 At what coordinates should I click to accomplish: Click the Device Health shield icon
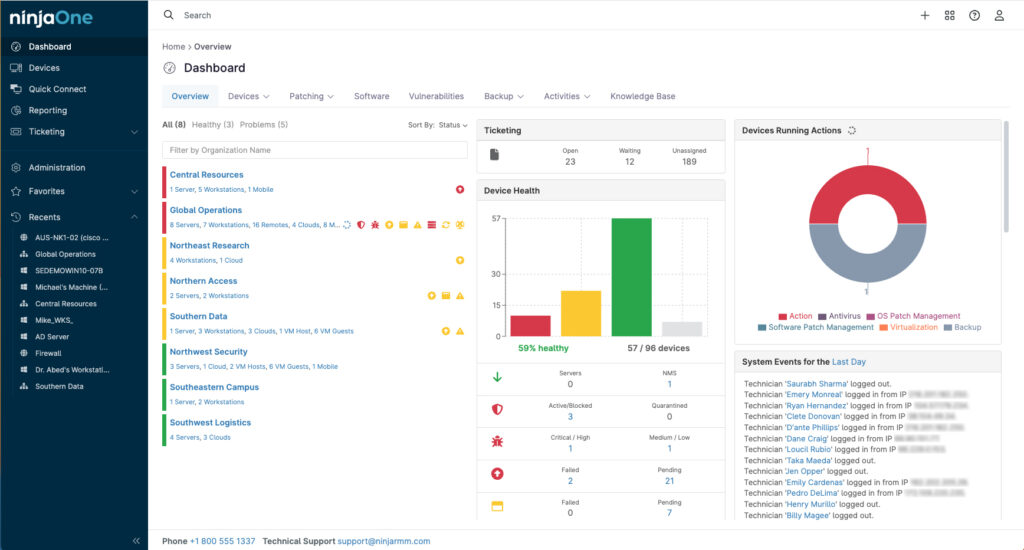pyautogui.click(x=497, y=410)
